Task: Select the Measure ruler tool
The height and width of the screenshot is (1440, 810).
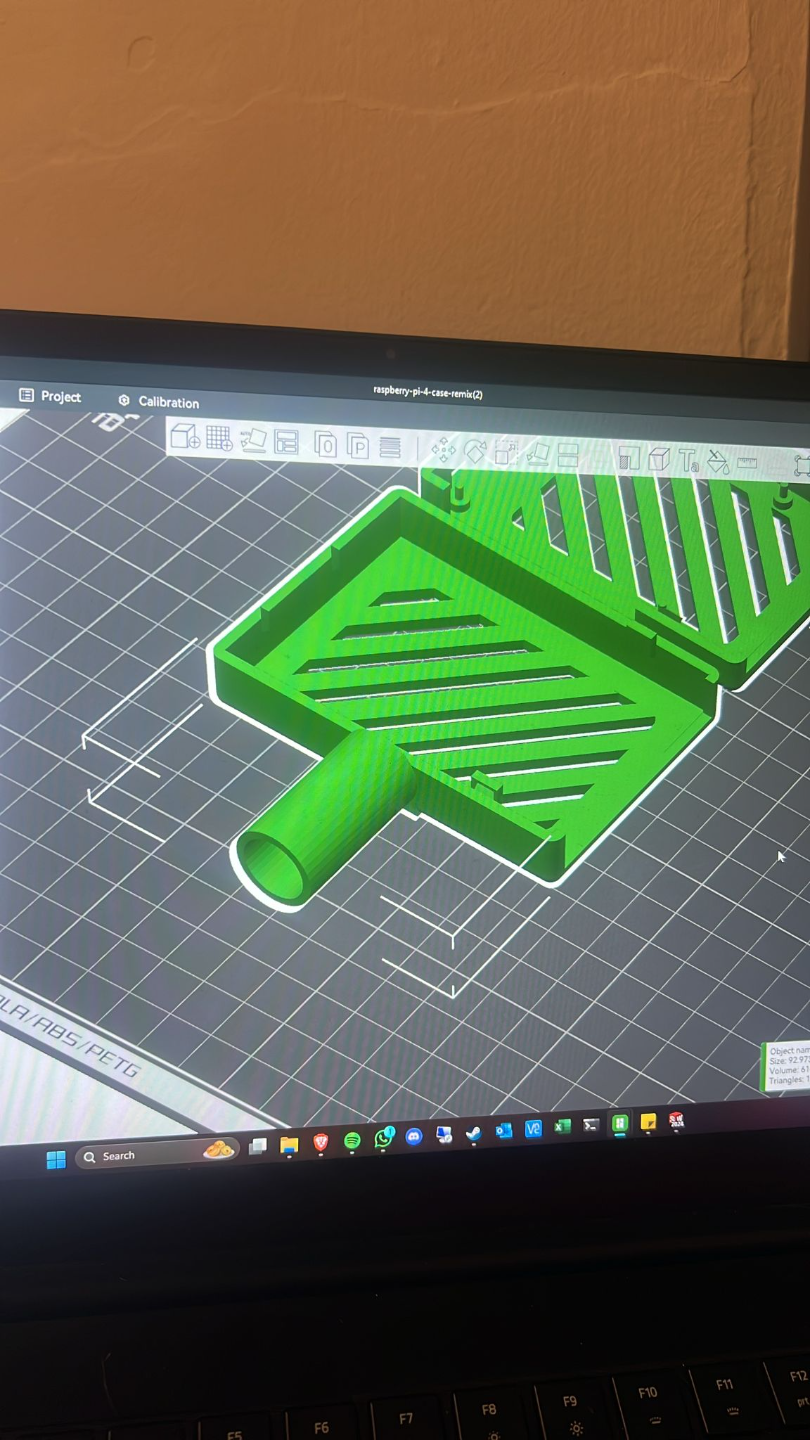Action: (x=747, y=462)
